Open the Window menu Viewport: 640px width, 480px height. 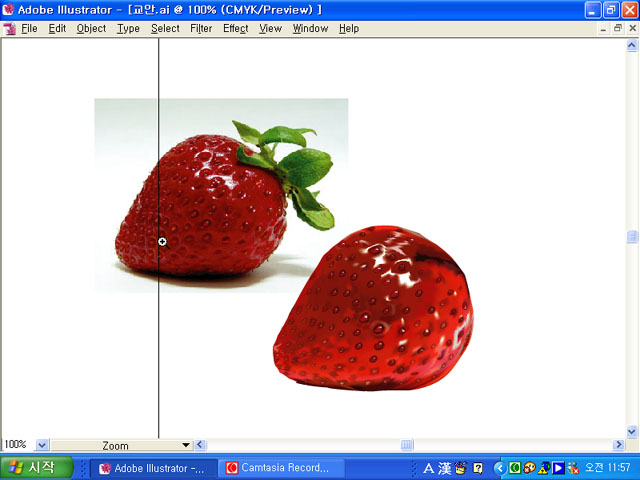tap(310, 29)
